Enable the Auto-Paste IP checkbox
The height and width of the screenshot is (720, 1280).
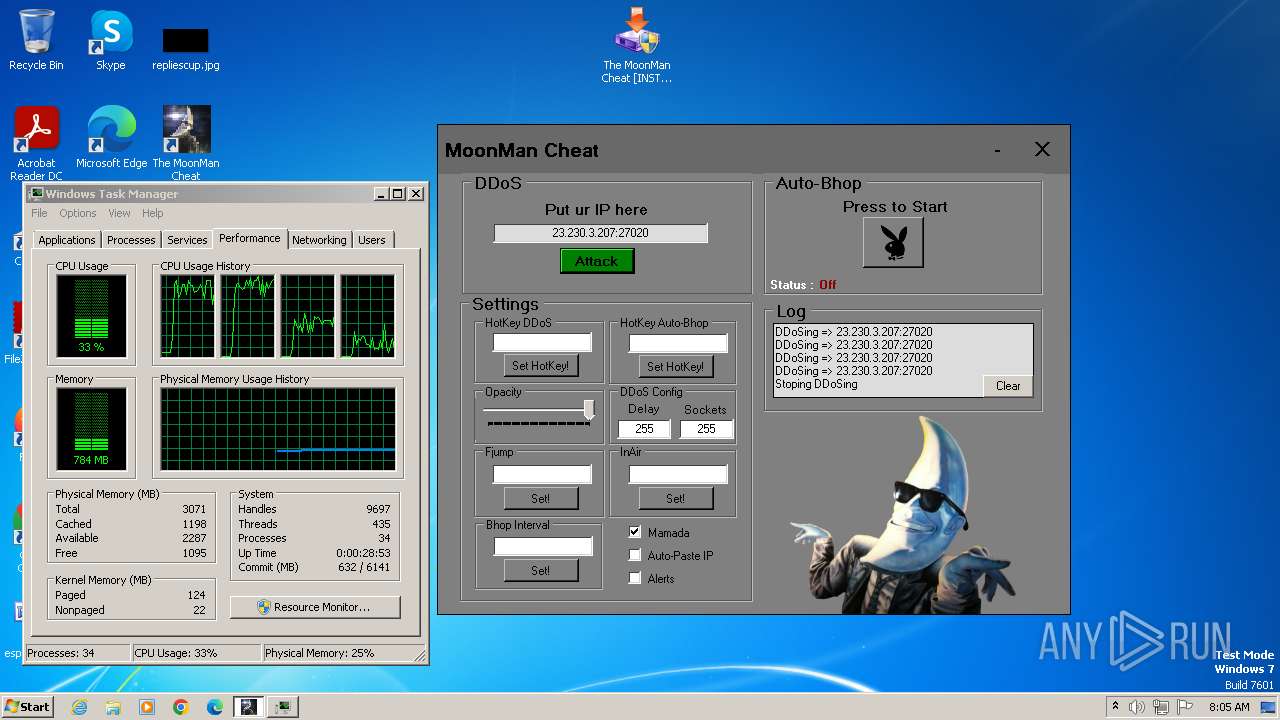(634, 555)
